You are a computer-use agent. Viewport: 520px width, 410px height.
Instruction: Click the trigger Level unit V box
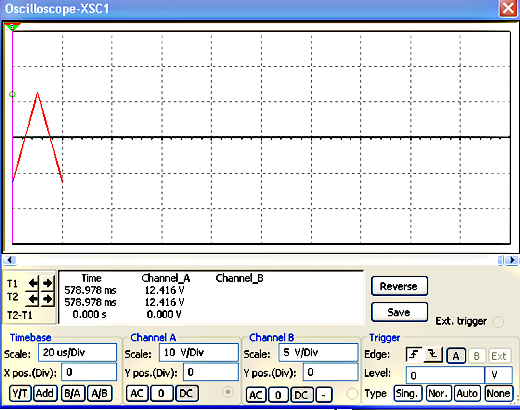498,375
